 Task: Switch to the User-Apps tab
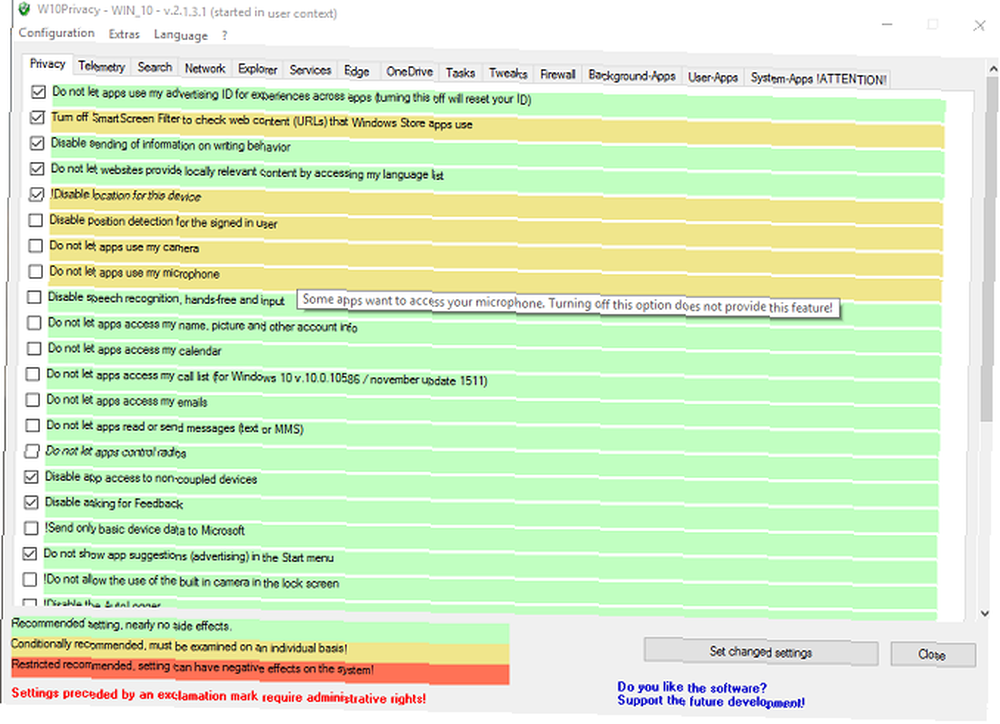712,77
